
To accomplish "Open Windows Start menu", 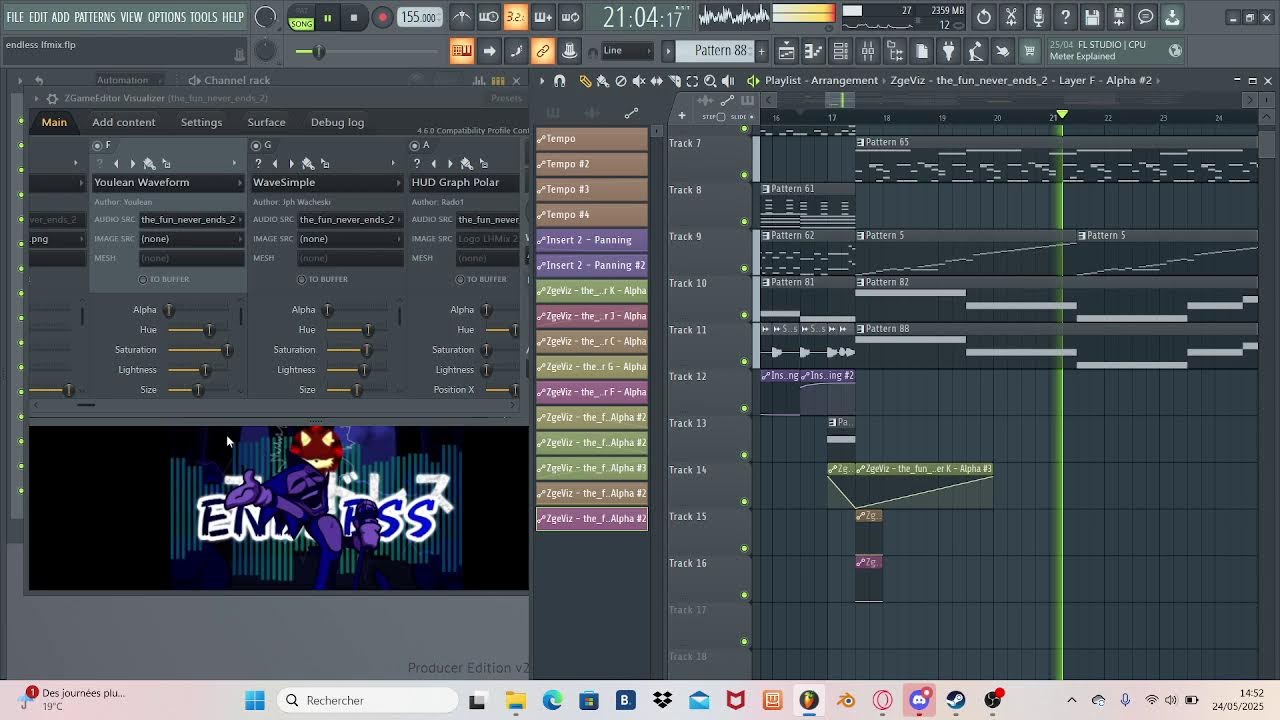I will point(255,700).
